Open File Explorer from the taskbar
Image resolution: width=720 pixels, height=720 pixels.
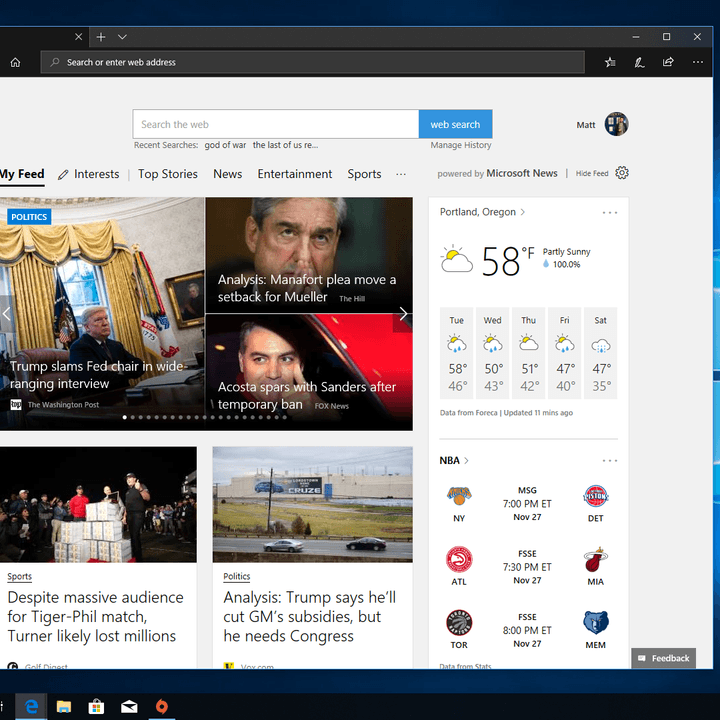tap(64, 706)
